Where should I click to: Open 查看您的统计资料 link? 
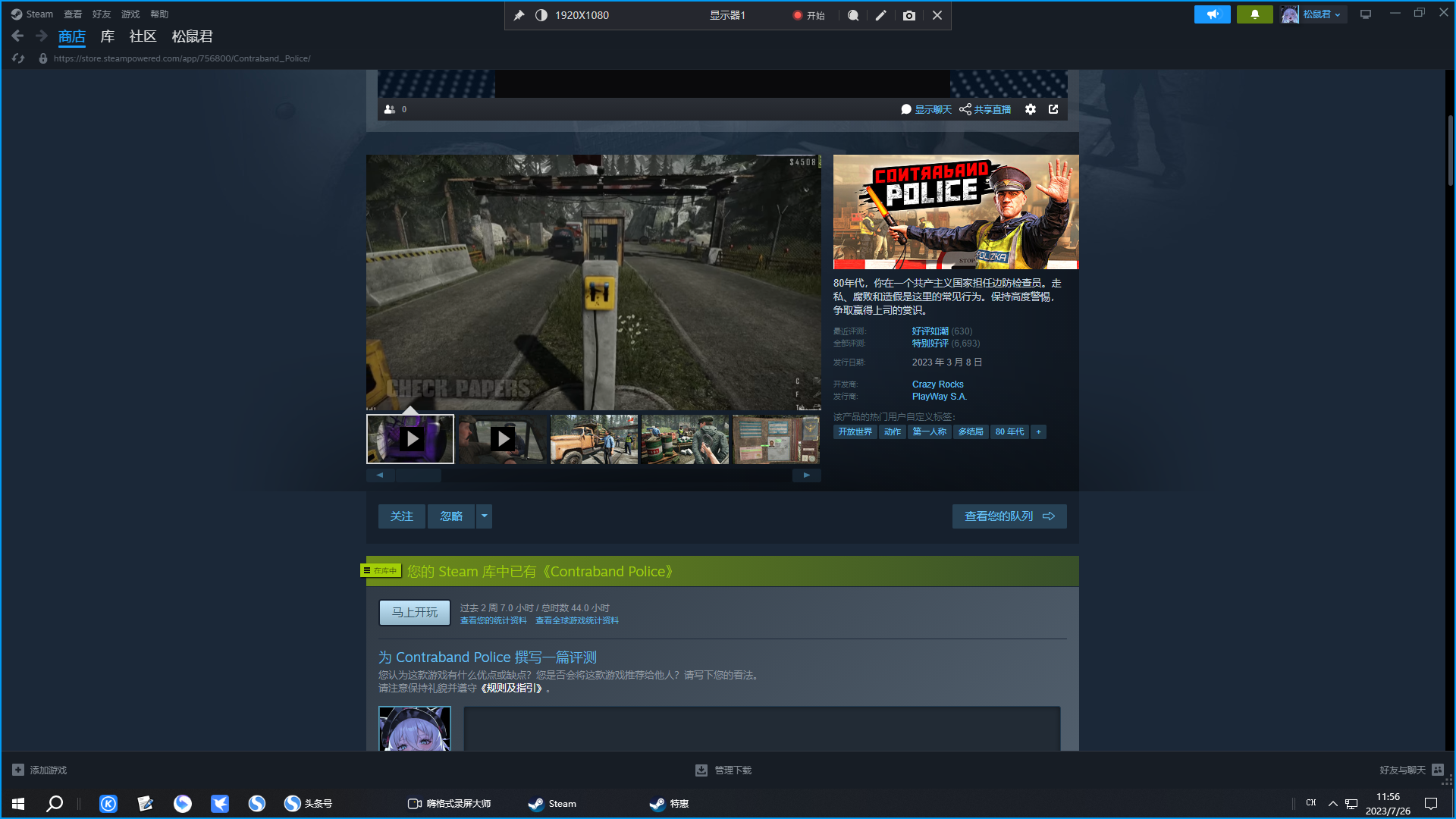[x=493, y=620]
